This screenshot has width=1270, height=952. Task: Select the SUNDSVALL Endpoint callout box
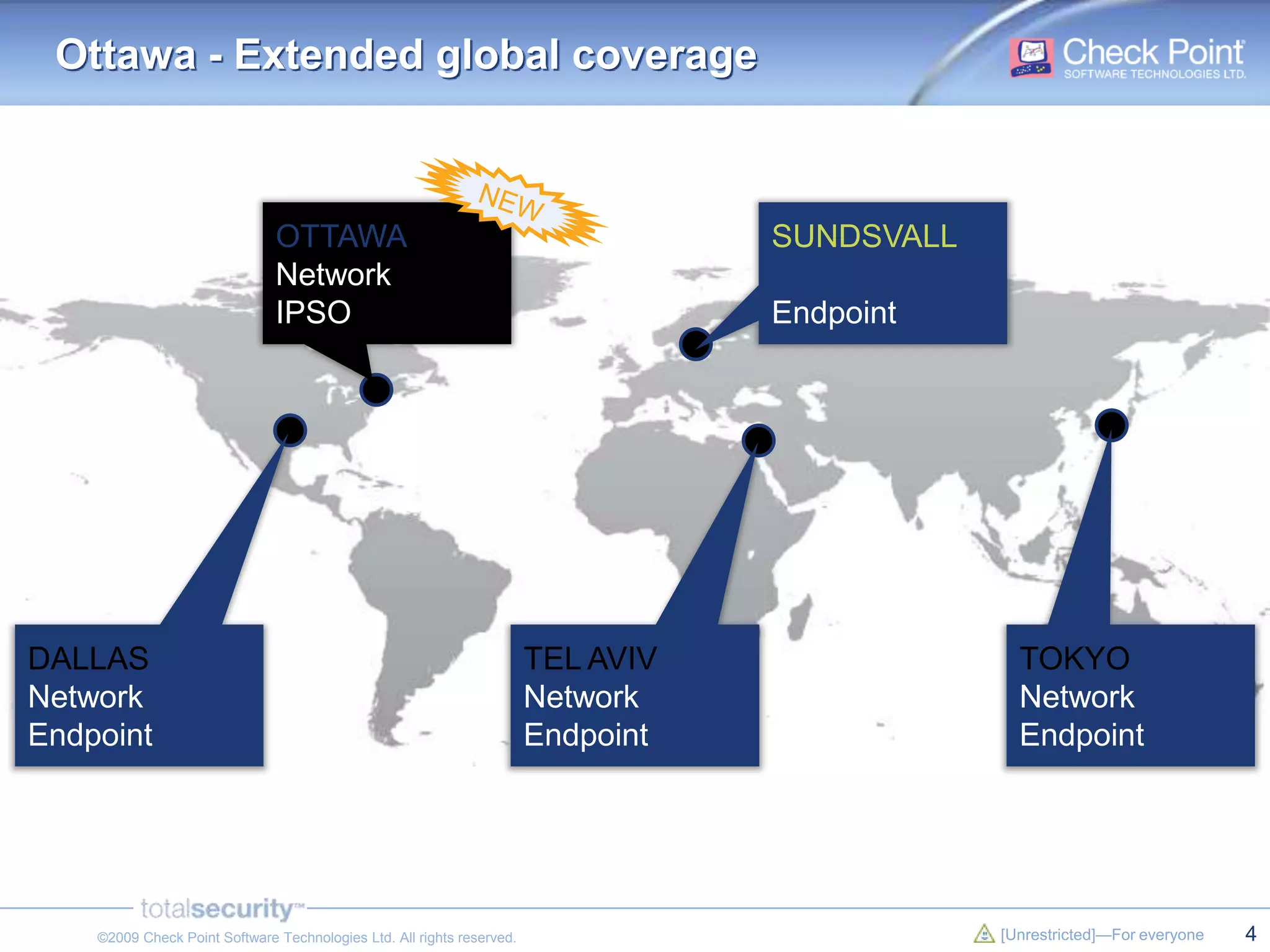pos(882,273)
